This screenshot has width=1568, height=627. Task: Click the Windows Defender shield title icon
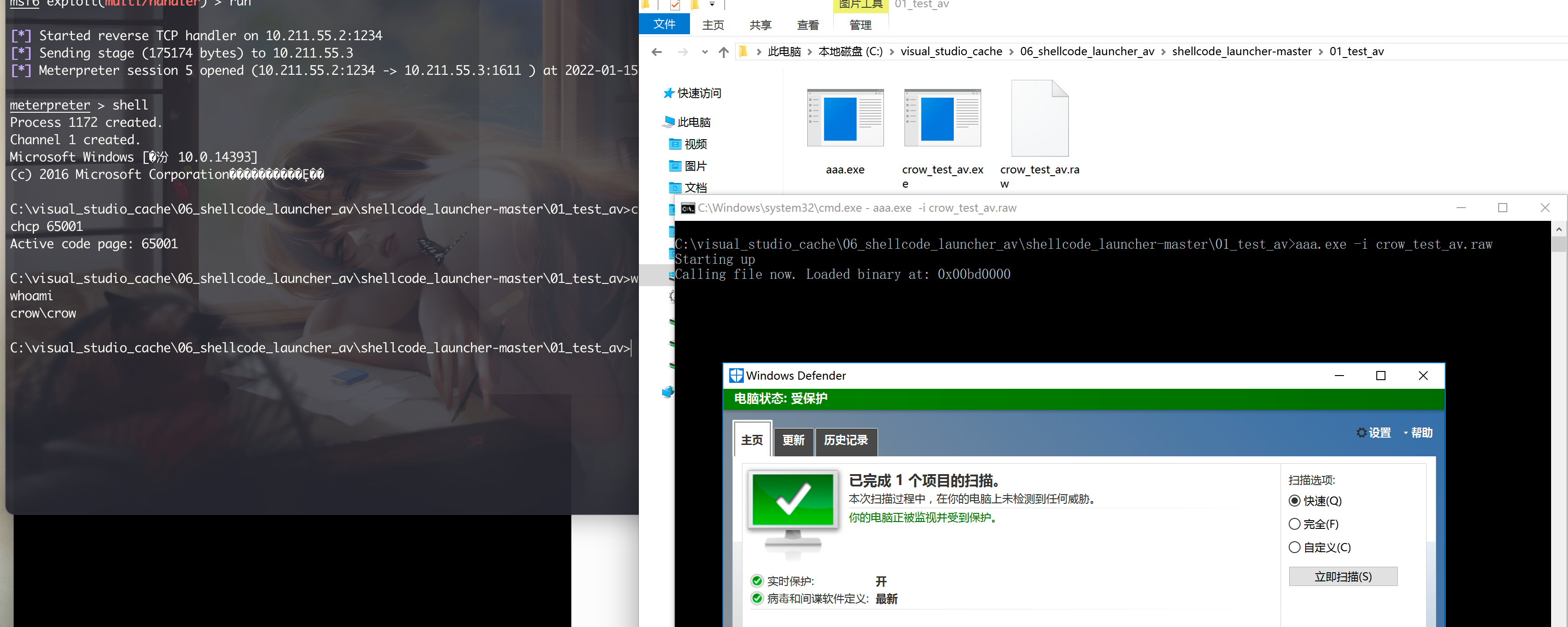(736, 376)
